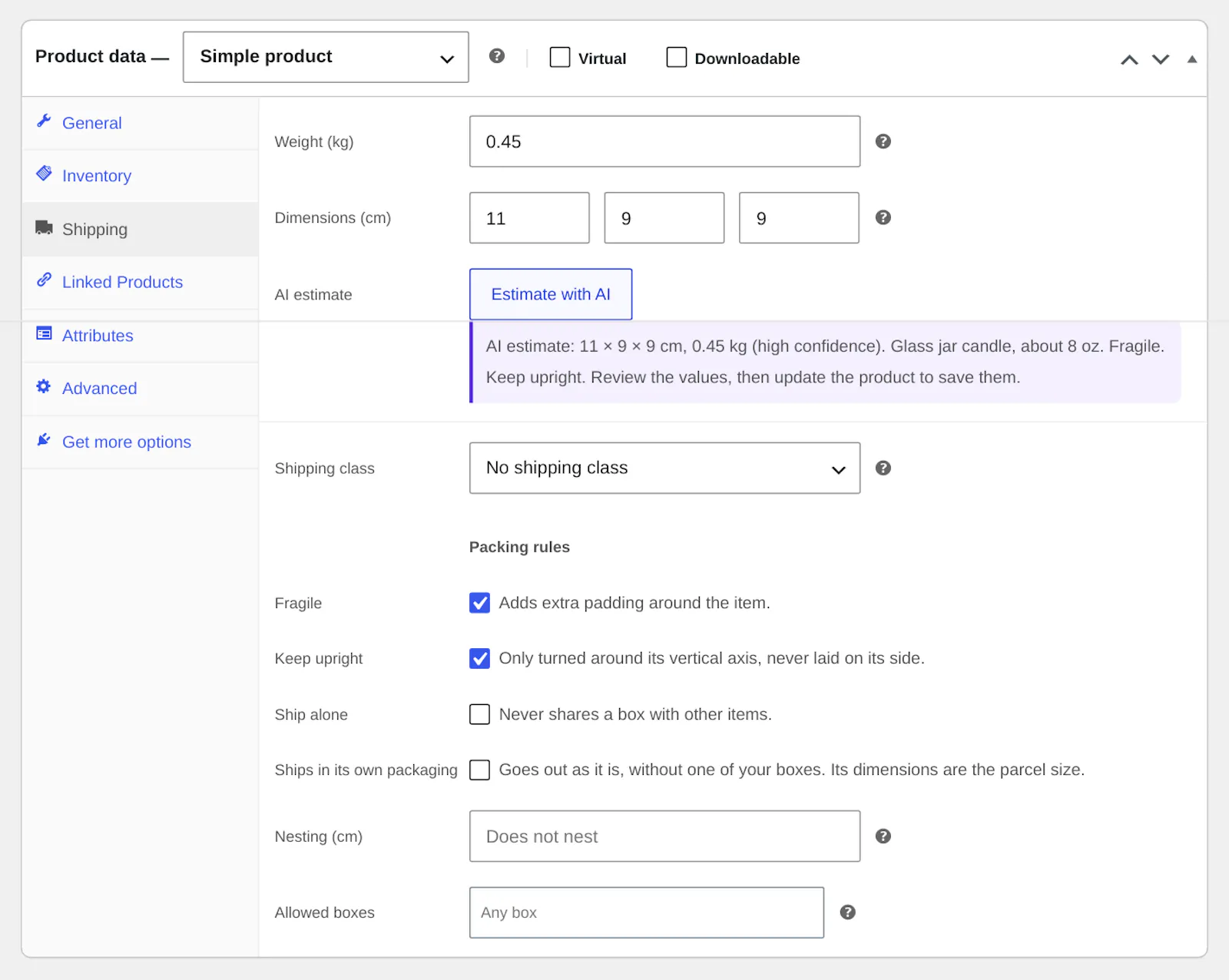The width and height of the screenshot is (1229, 980).
Task: Click the help icon beside Nesting field
Action: 883,836
